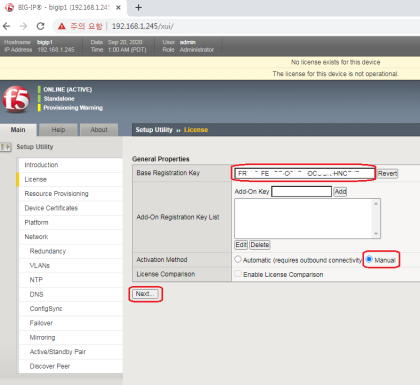Image resolution: width=420 pixels, height=385 pixels.
Task: Click the ONLINE (ACTIVE) status
Action: [x=68, y=90]
